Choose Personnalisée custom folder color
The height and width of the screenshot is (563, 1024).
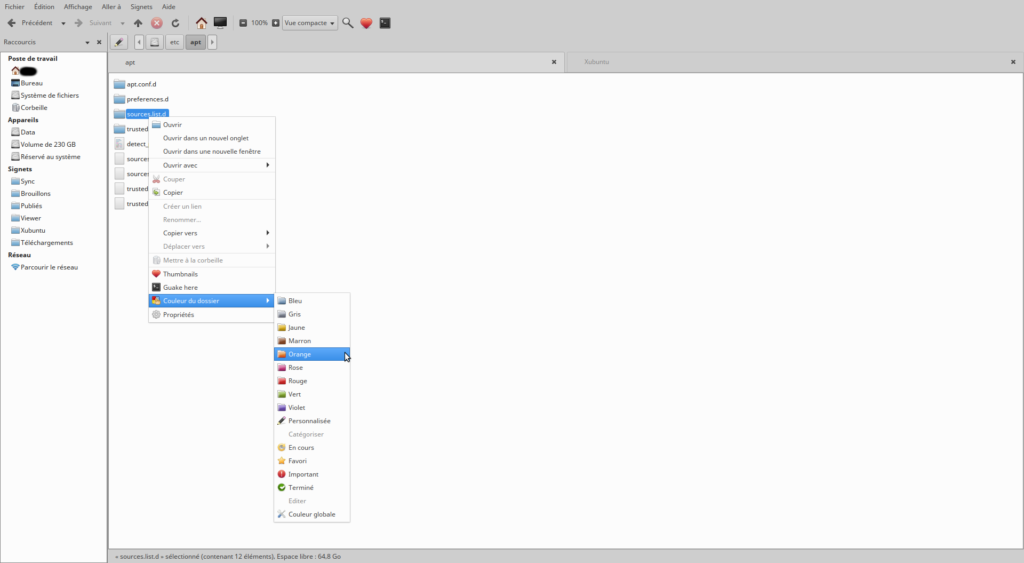(312, 421)
